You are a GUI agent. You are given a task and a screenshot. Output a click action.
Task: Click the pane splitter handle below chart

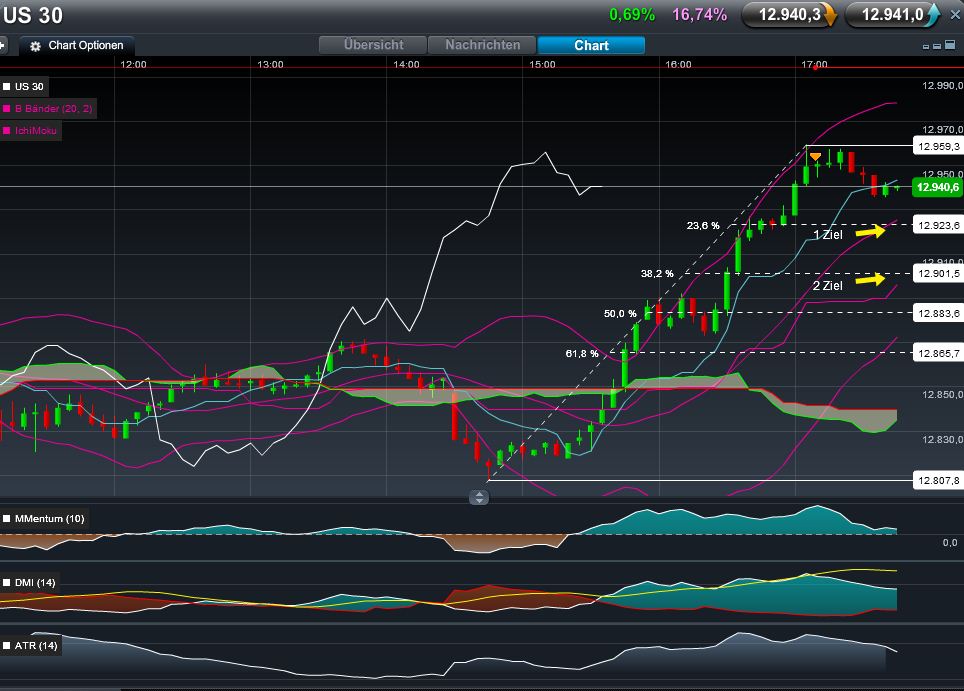click(479, 497)
